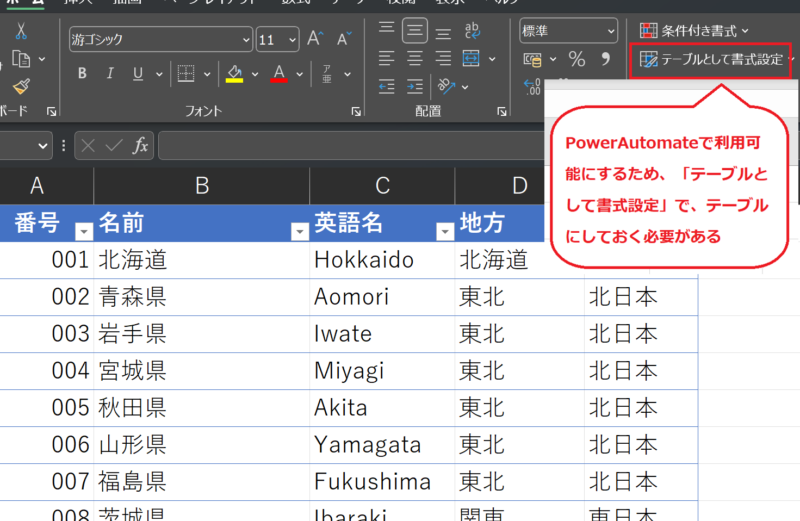Click the increase font size icon

[x=315, y=39]
